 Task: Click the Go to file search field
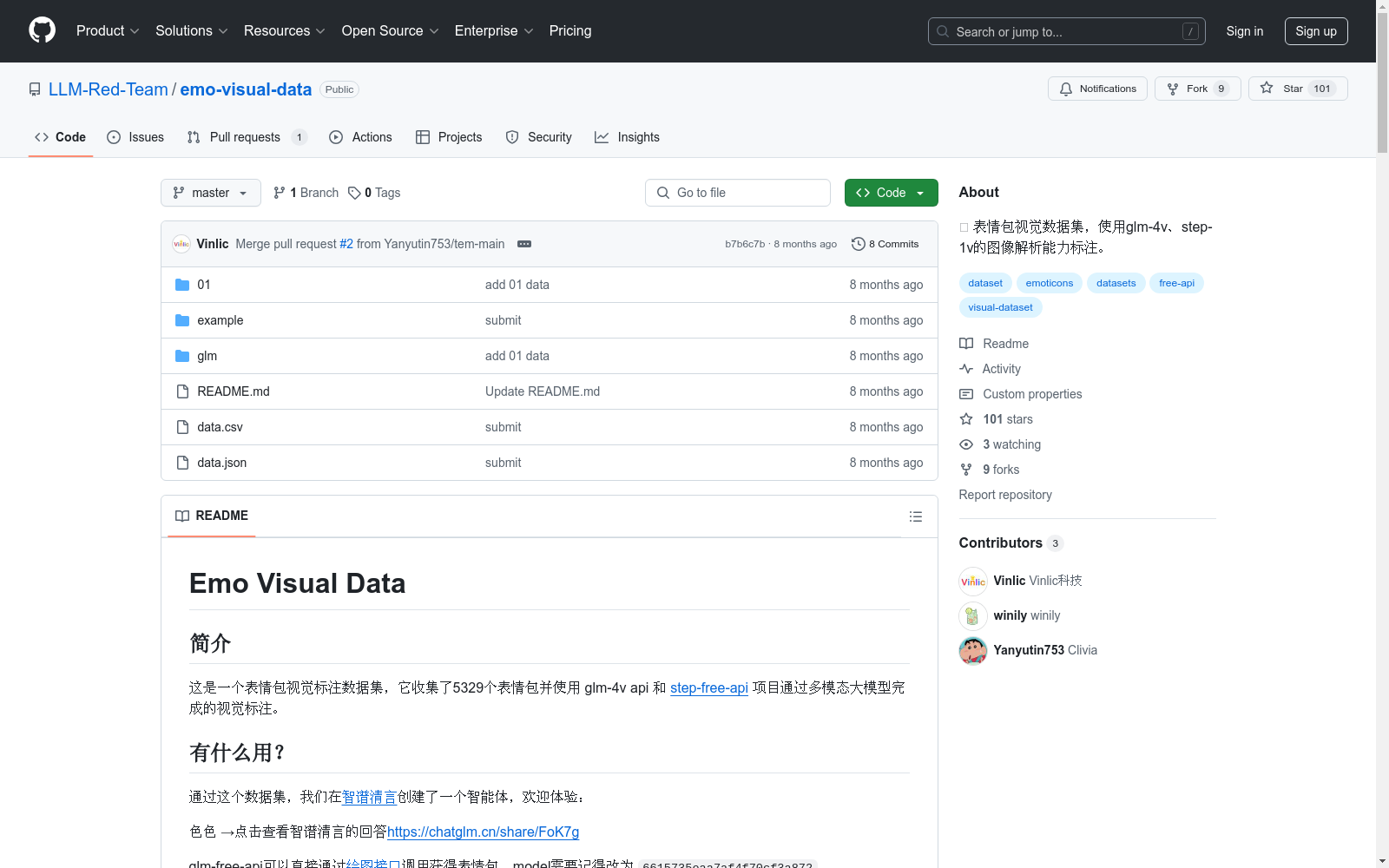738,193
